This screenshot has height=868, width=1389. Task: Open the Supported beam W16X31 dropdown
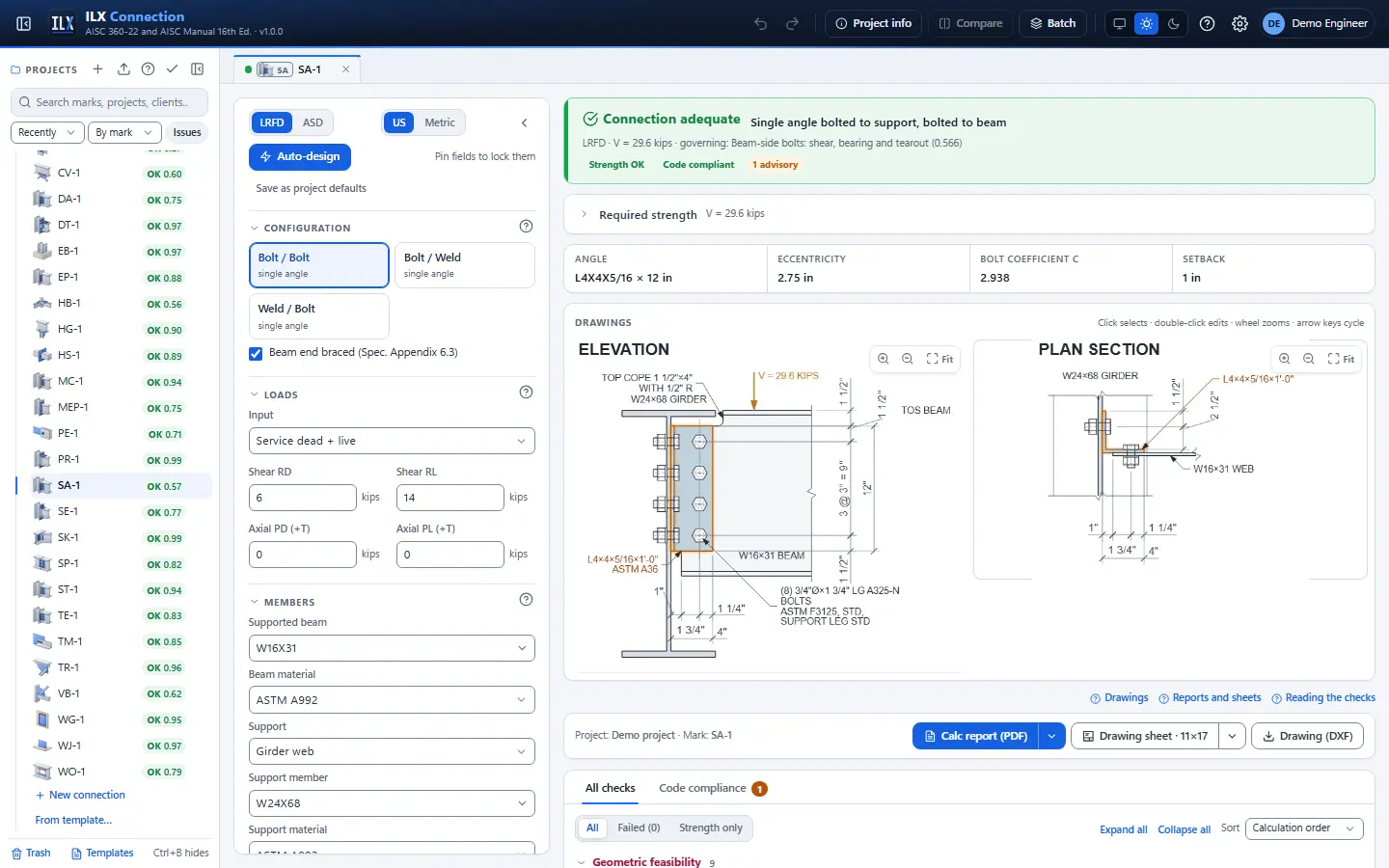click(392, 648)
